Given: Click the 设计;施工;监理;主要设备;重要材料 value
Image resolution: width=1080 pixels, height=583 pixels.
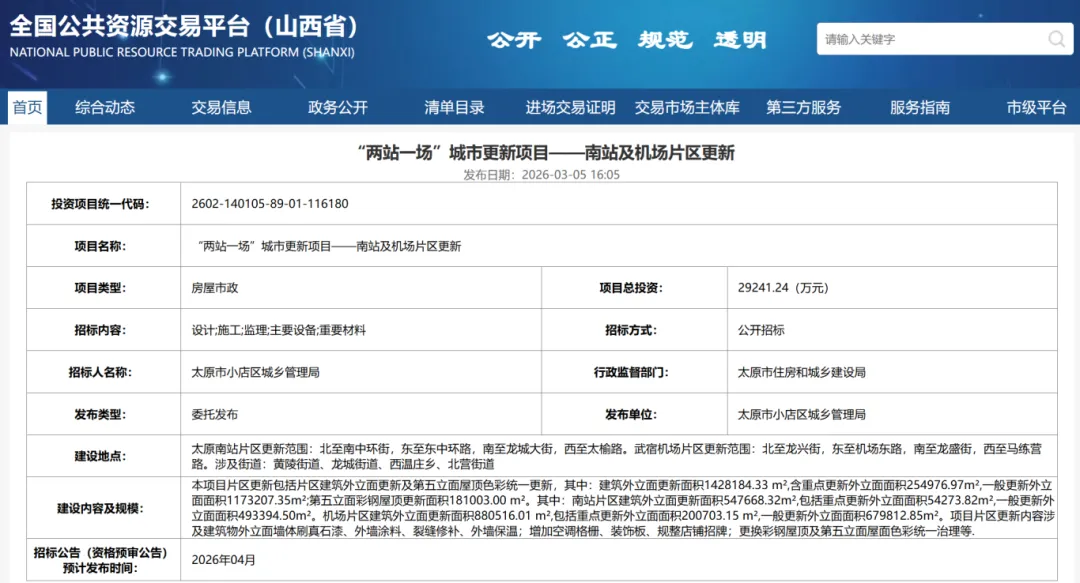Looking at the screenshot, I should click(278, 330).
